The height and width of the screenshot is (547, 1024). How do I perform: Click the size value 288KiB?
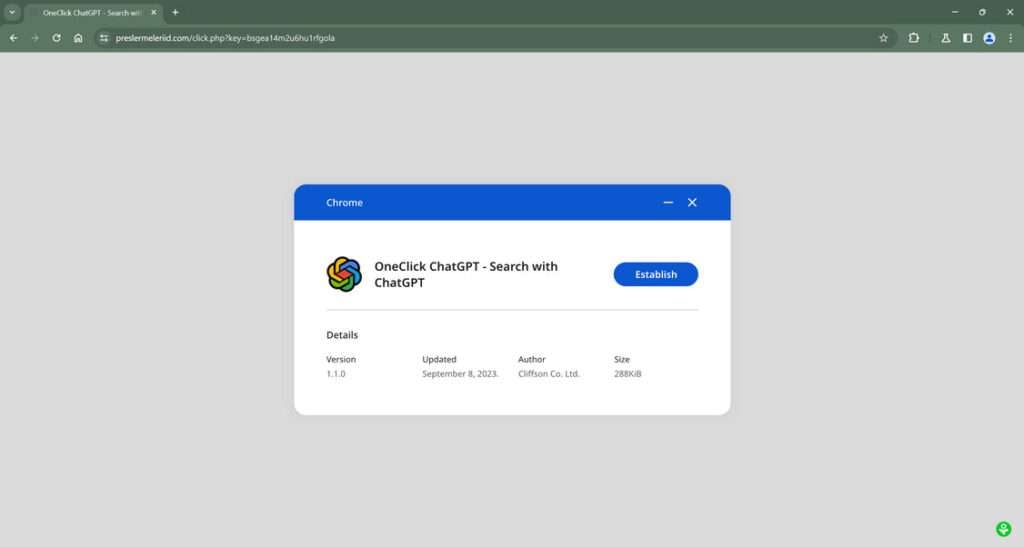point(628,374)
